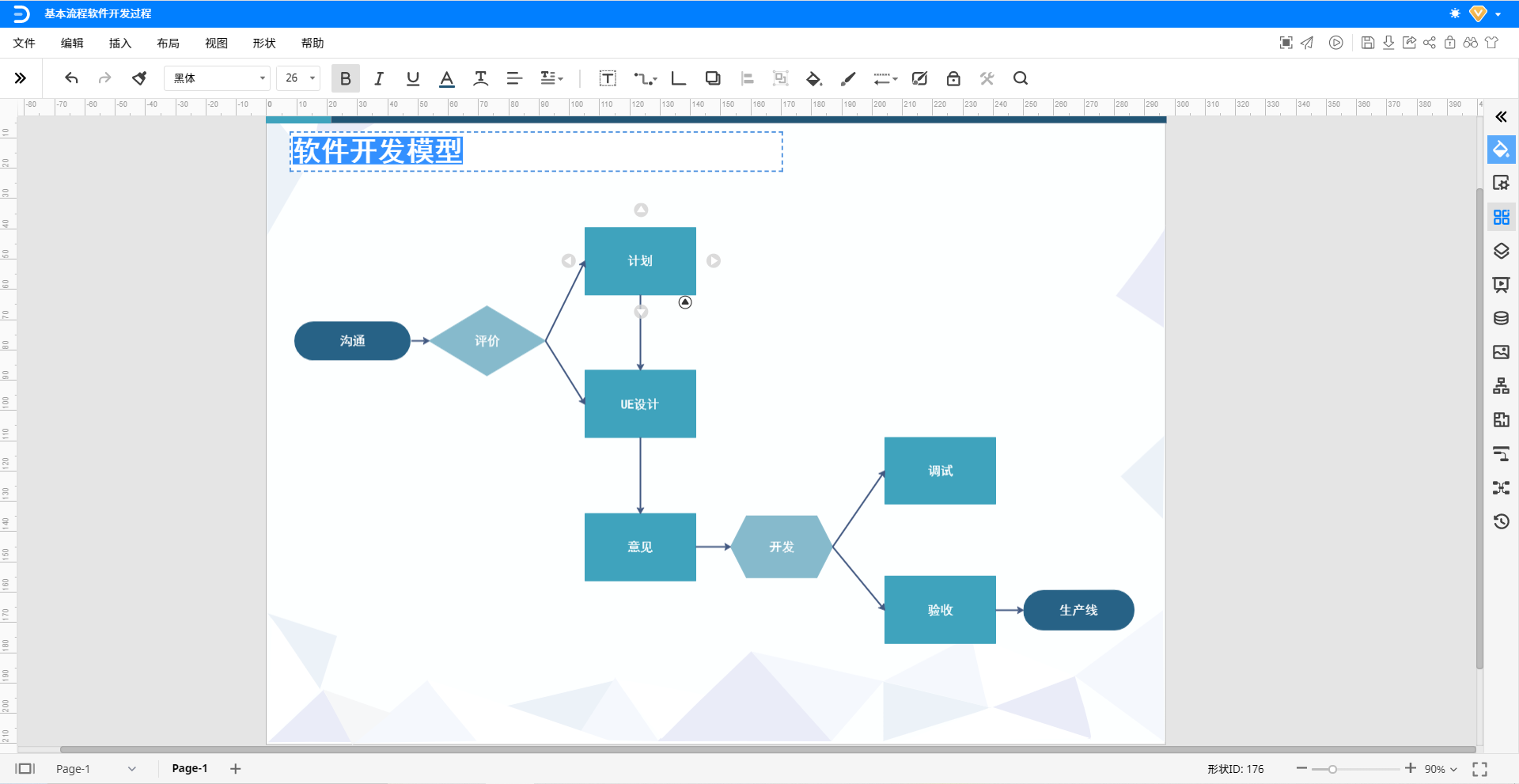
Task: Open the data database sidebar icon
Action: point(1501,319)
